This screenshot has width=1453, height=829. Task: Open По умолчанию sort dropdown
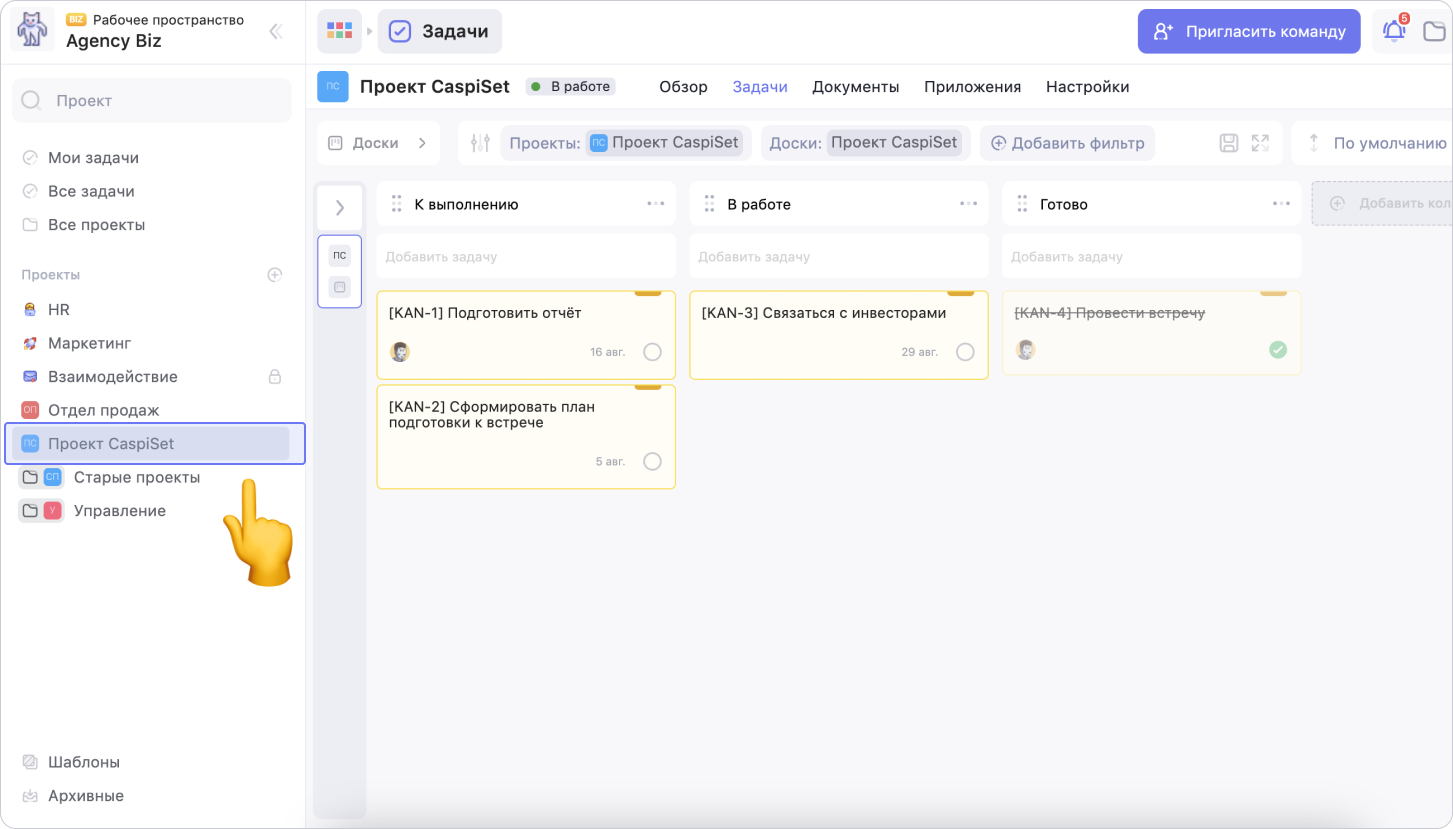(x=1380, y=143)
